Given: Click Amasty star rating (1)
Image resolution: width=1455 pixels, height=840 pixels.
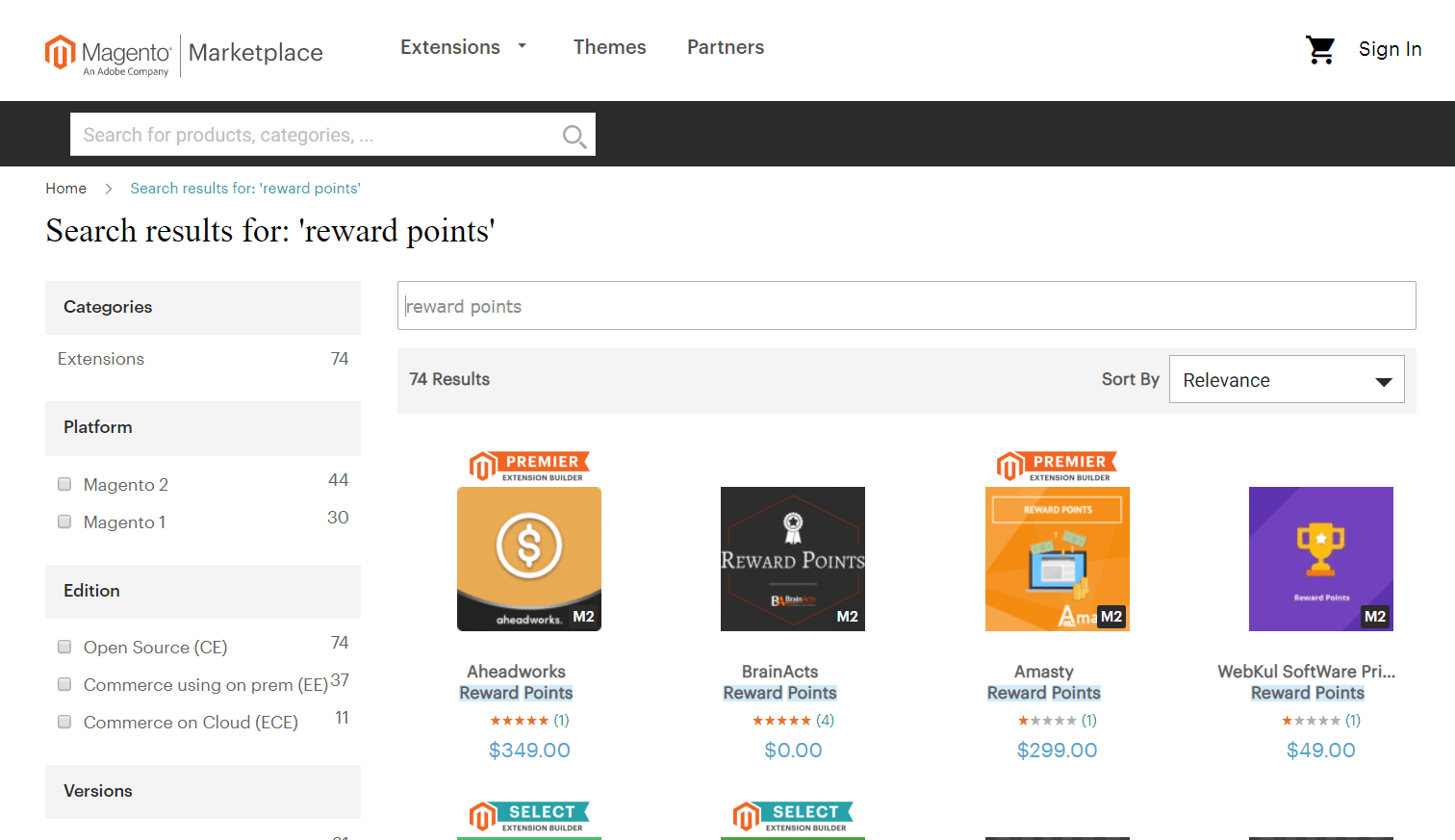Looking at the screenshot, I should [x=1057, y=720].
